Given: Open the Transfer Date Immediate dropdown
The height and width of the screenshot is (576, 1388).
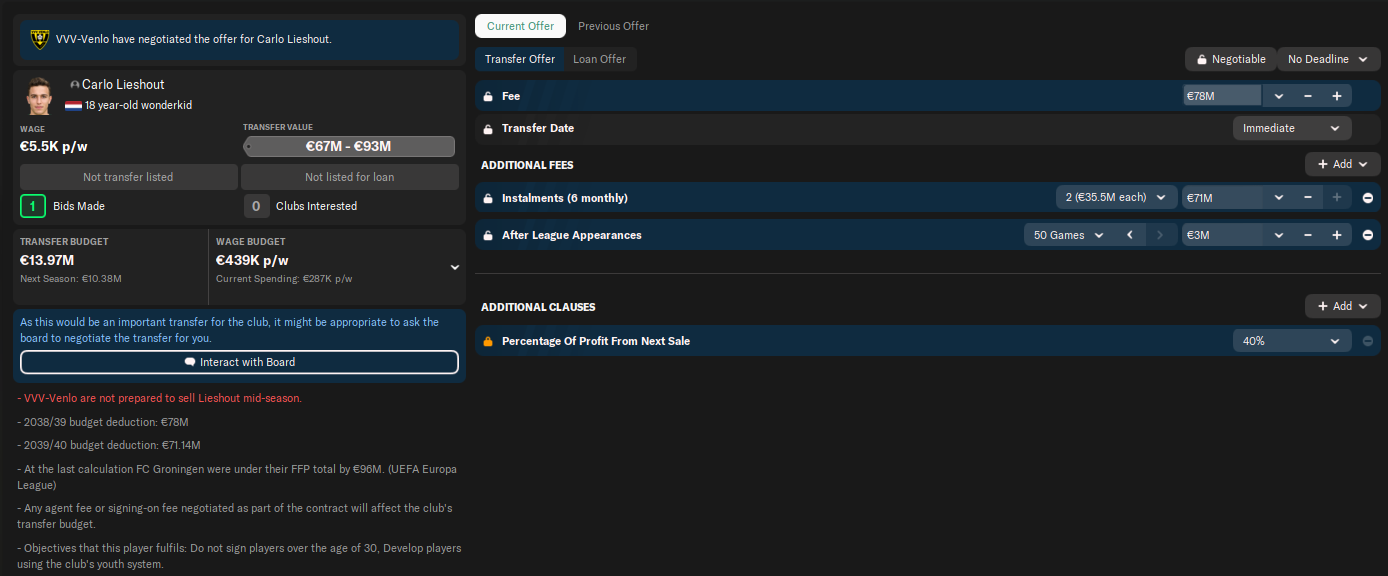Looking at the screenshot, I should (1292, 128).
